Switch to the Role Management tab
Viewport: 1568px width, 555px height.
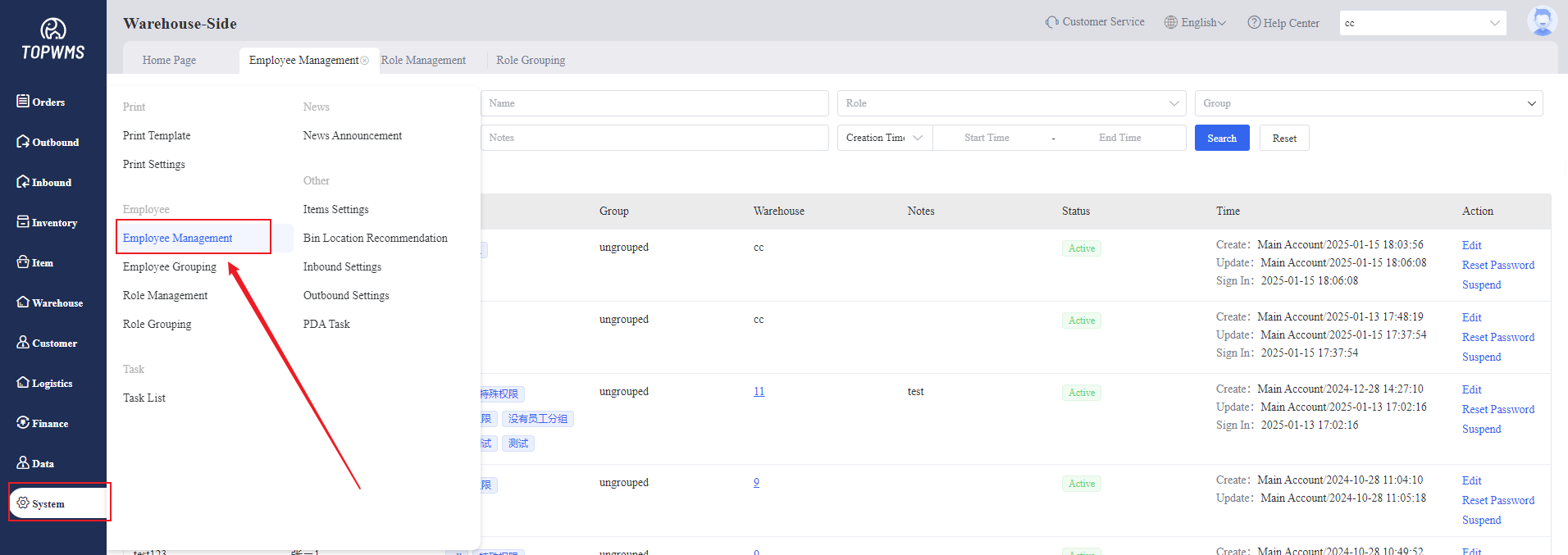tap(423, 61)
